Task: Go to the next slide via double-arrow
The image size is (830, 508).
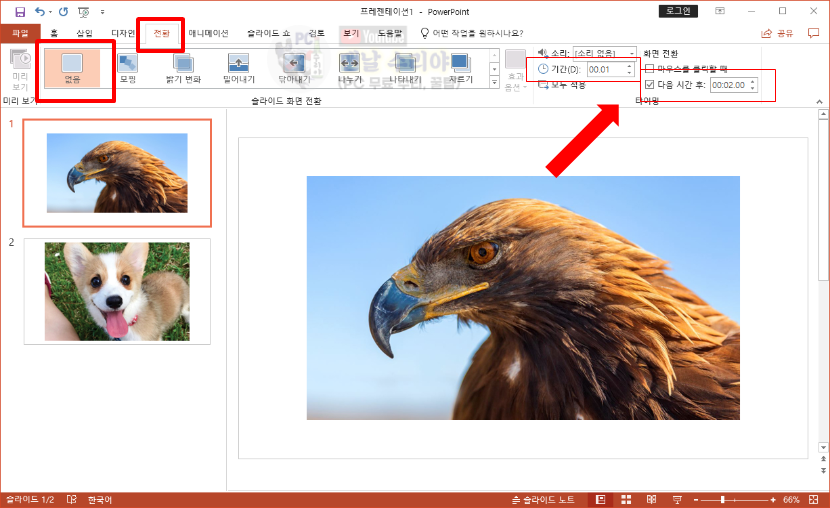Action: (823, 470)
